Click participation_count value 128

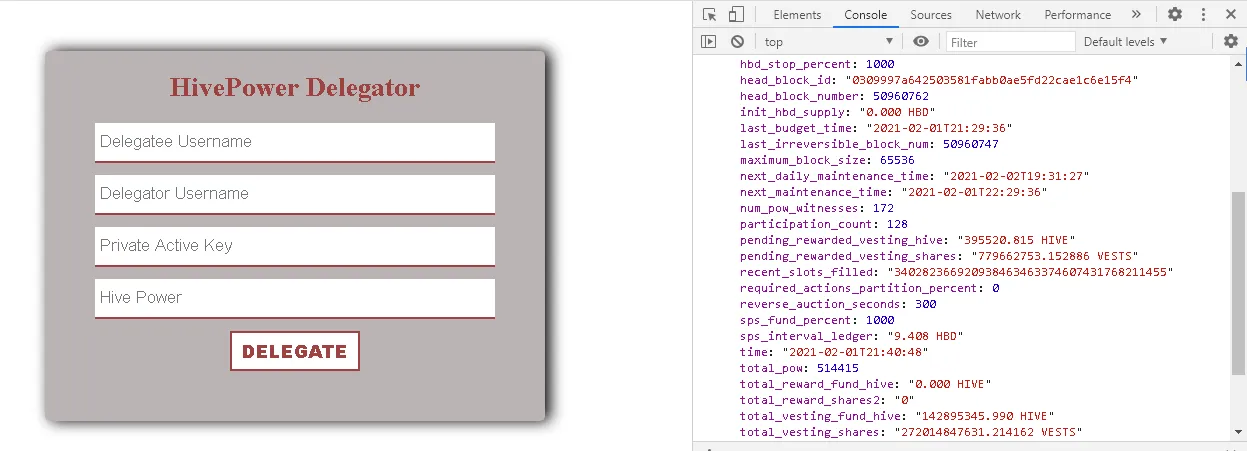(897, 224)
